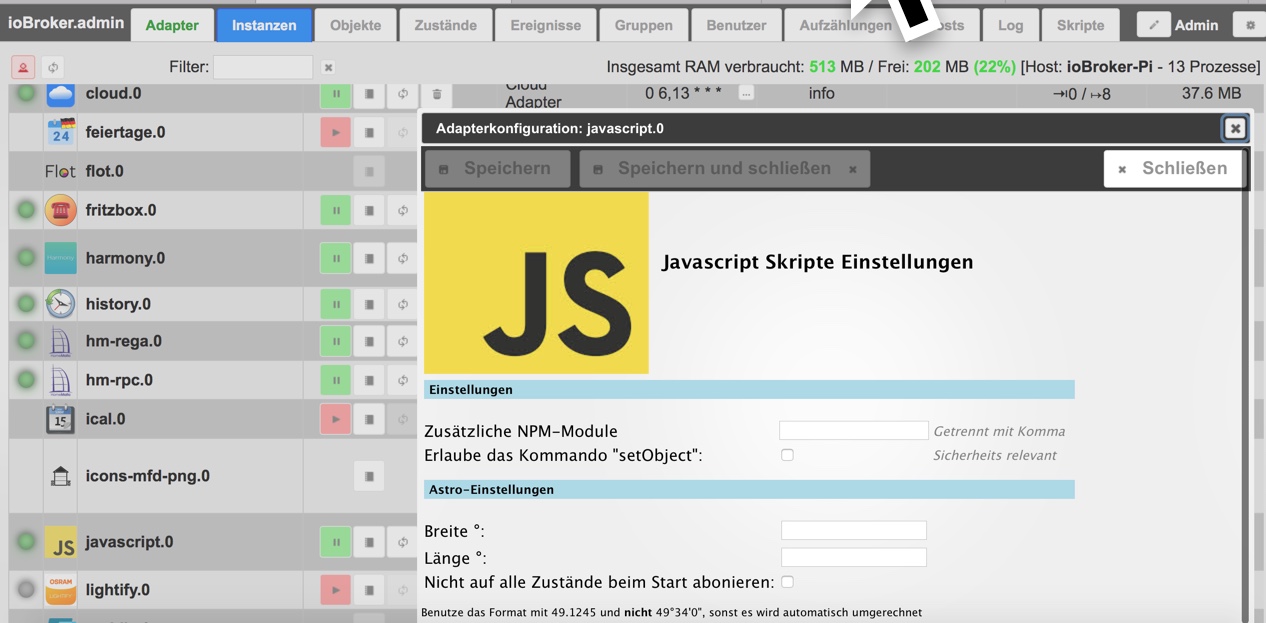Focus the Filter input field

click(263, 68)
